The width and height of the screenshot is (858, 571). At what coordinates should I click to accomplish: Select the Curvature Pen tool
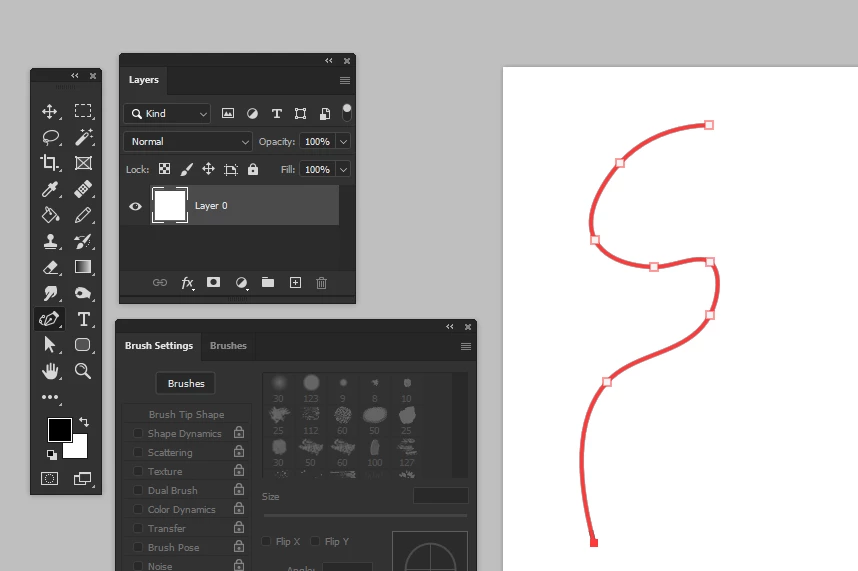(49, 319)
